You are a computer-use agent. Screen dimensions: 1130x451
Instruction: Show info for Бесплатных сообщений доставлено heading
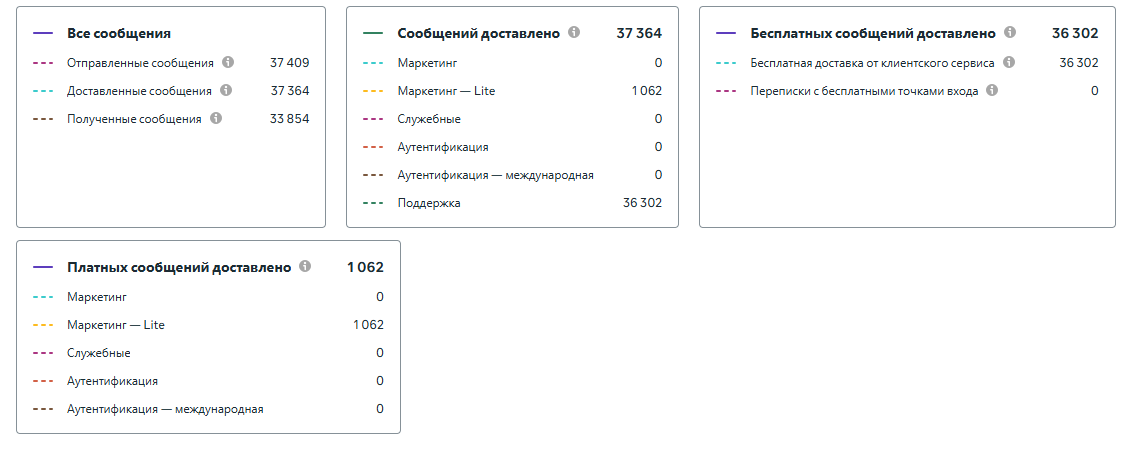(1010, 33)
